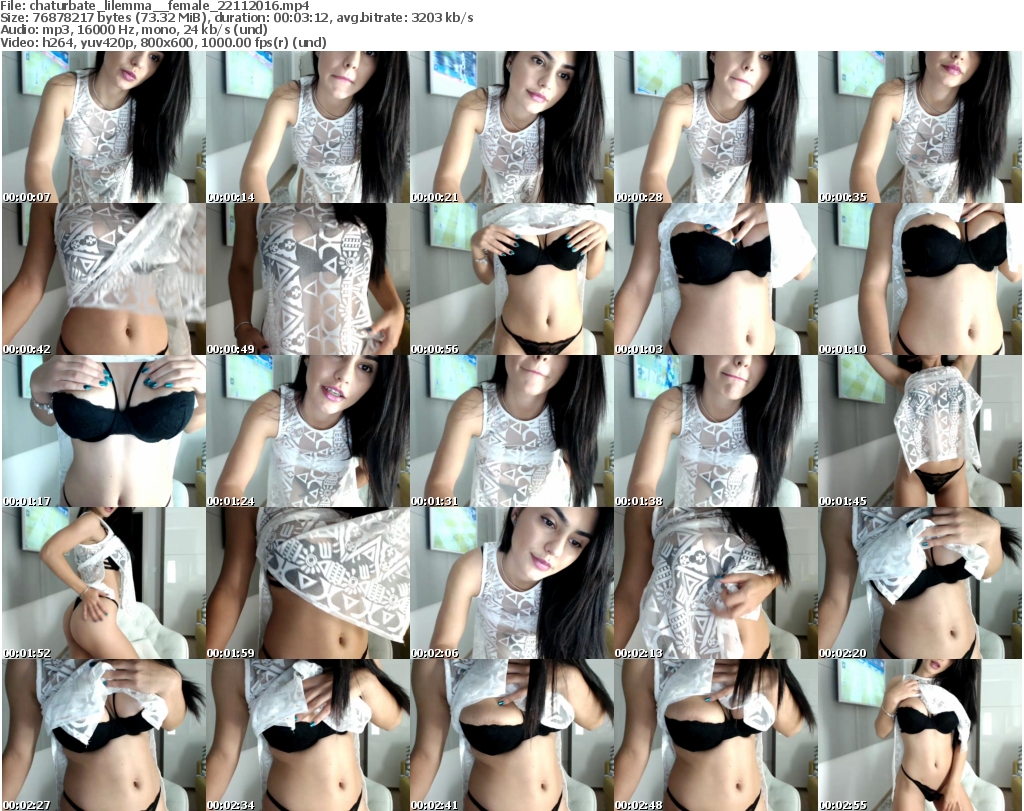Click the thumbnail at timestamp 00:00:07
The height and width of the screenshot is (811, 1024).
click(x=103, y=127)
